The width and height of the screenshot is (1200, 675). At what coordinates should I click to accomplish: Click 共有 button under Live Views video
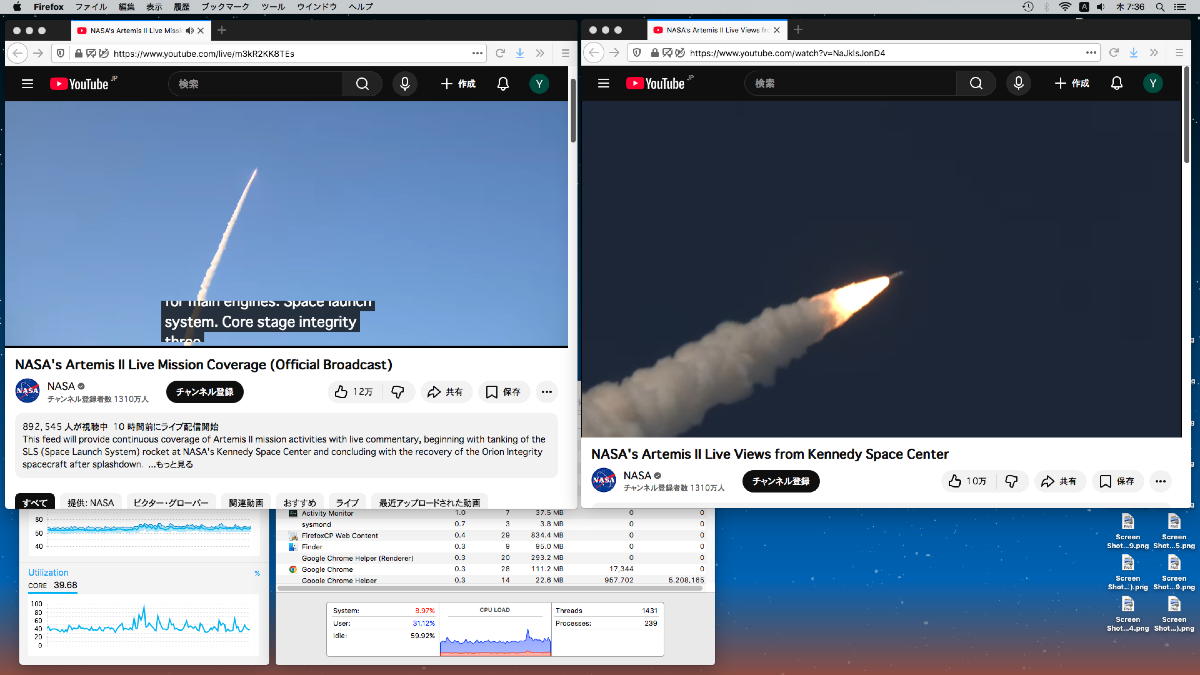click(x=1060, y=481)
